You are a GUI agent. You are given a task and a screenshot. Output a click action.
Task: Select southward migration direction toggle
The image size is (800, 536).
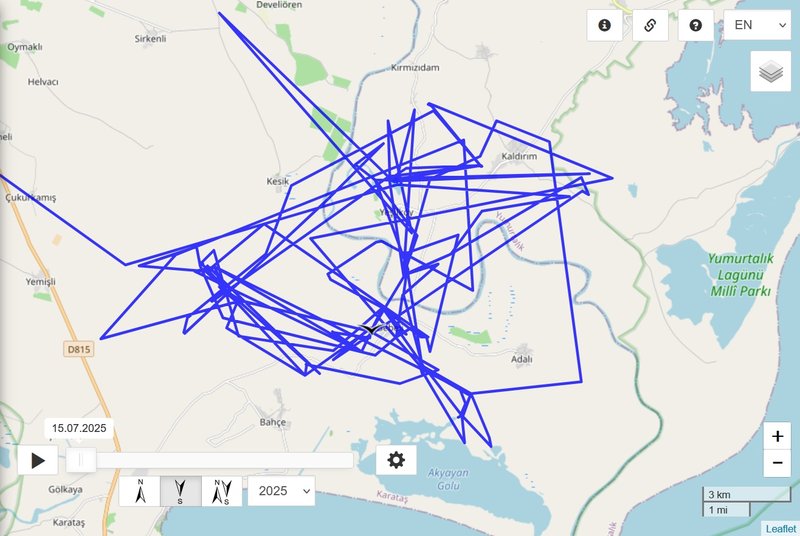click(x=181, y=491)
